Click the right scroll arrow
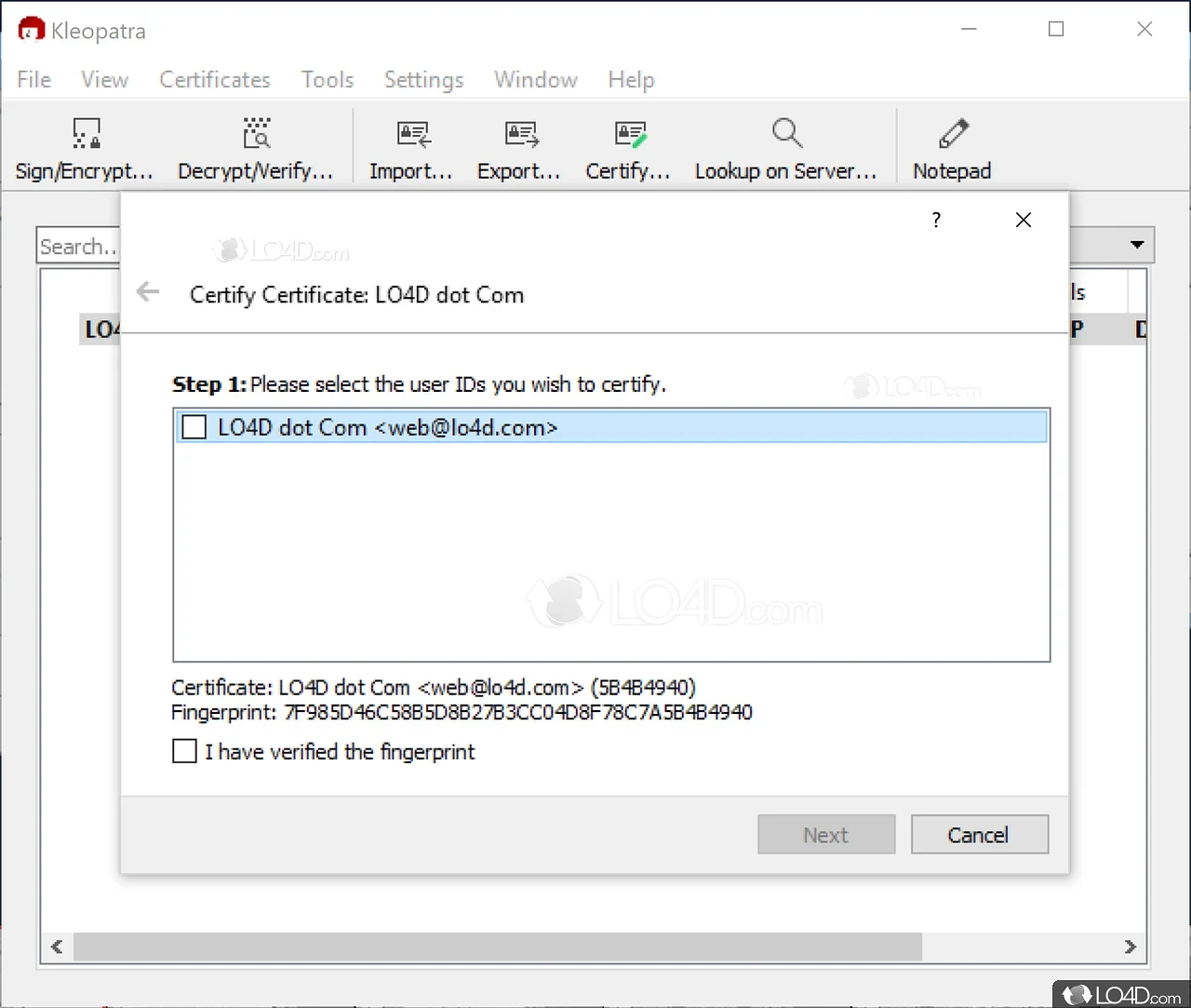 [x=1131, y=947]
